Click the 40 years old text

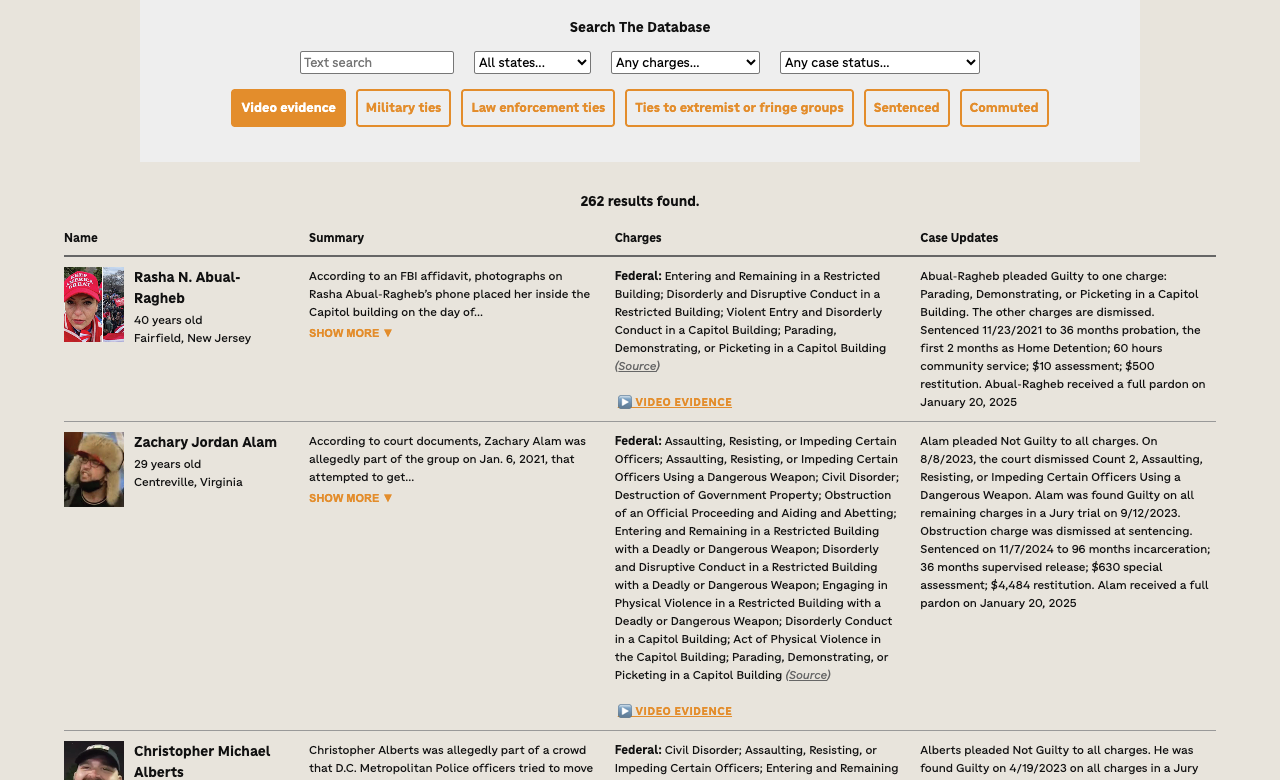click(168, 320)
